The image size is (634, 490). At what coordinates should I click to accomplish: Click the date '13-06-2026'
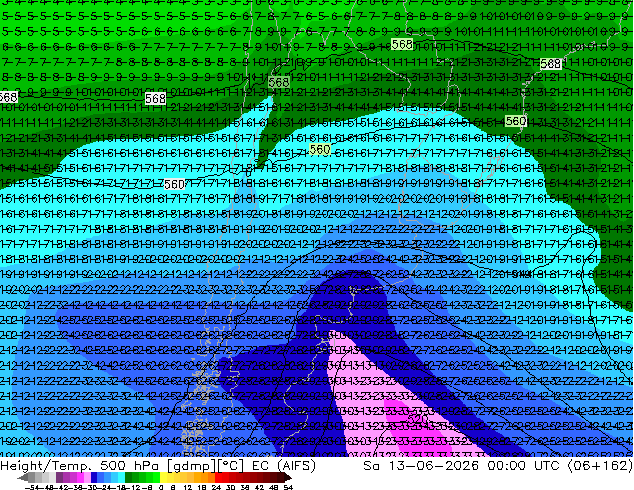[x=434, y=466]
